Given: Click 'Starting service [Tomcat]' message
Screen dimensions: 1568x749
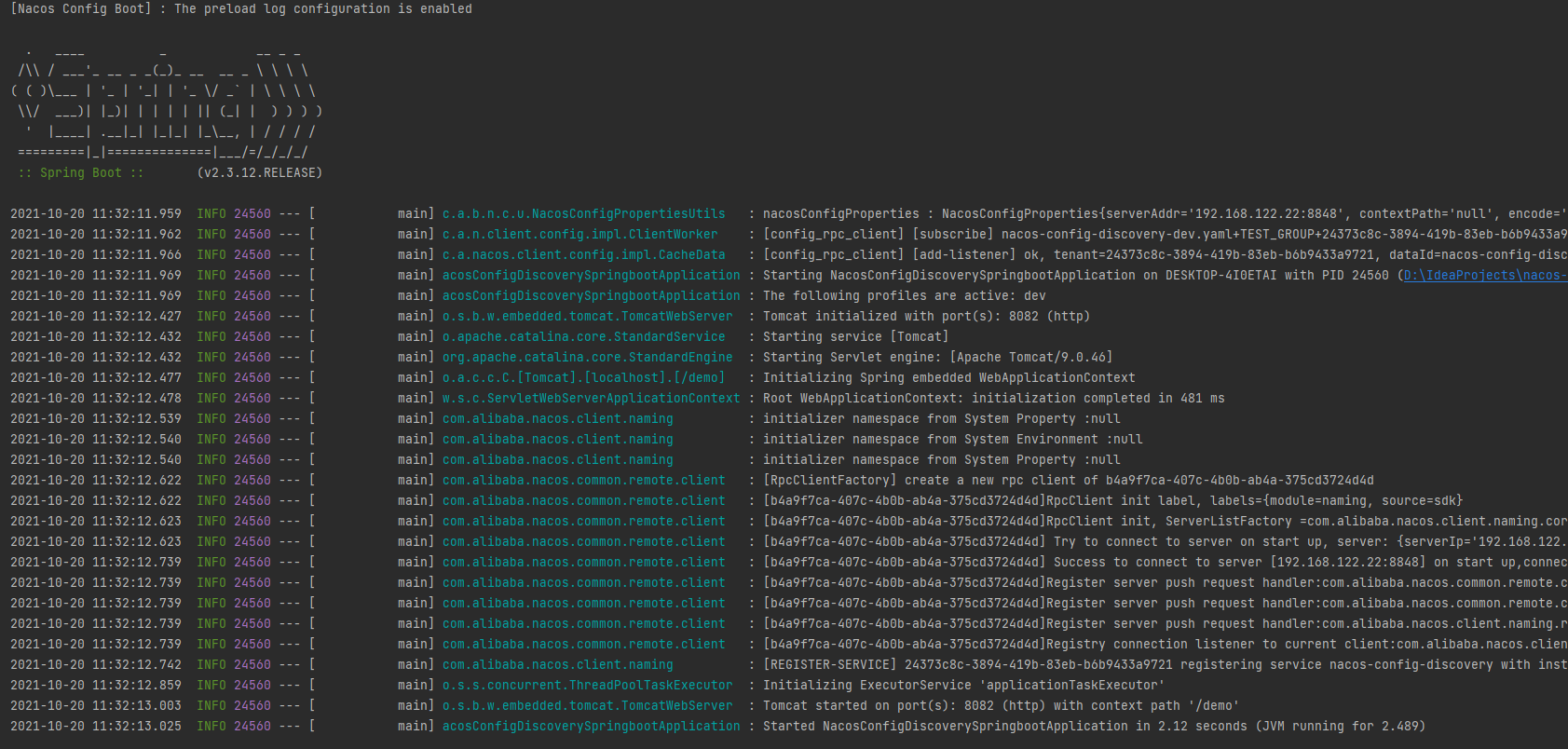Looking at the screenshot, I should pyautogui.click(x=856, y=336).
